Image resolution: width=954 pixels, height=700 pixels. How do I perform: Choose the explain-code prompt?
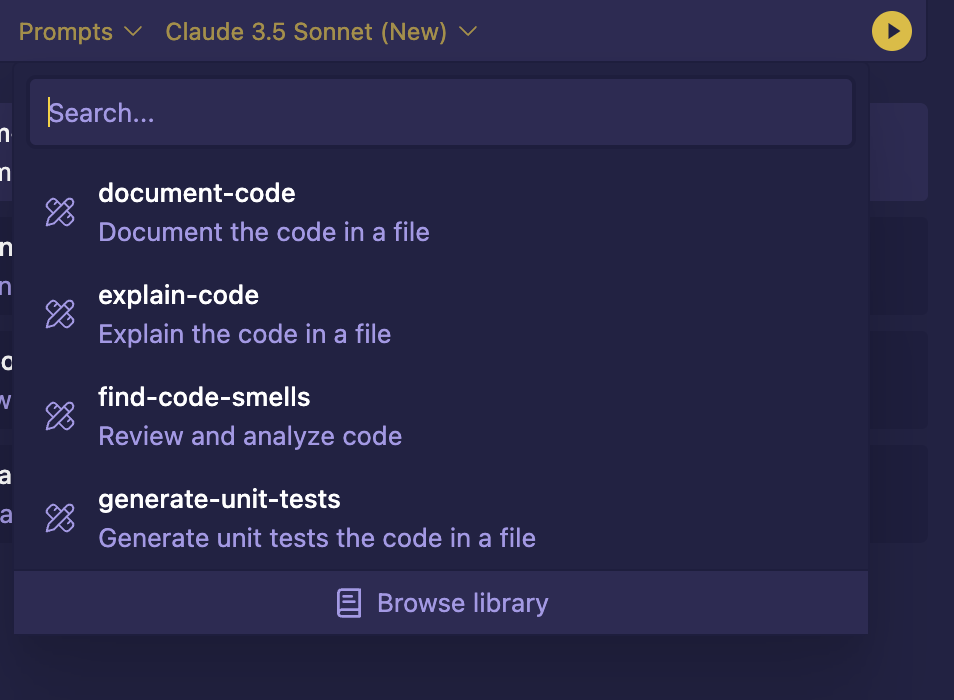coord(178,295)
